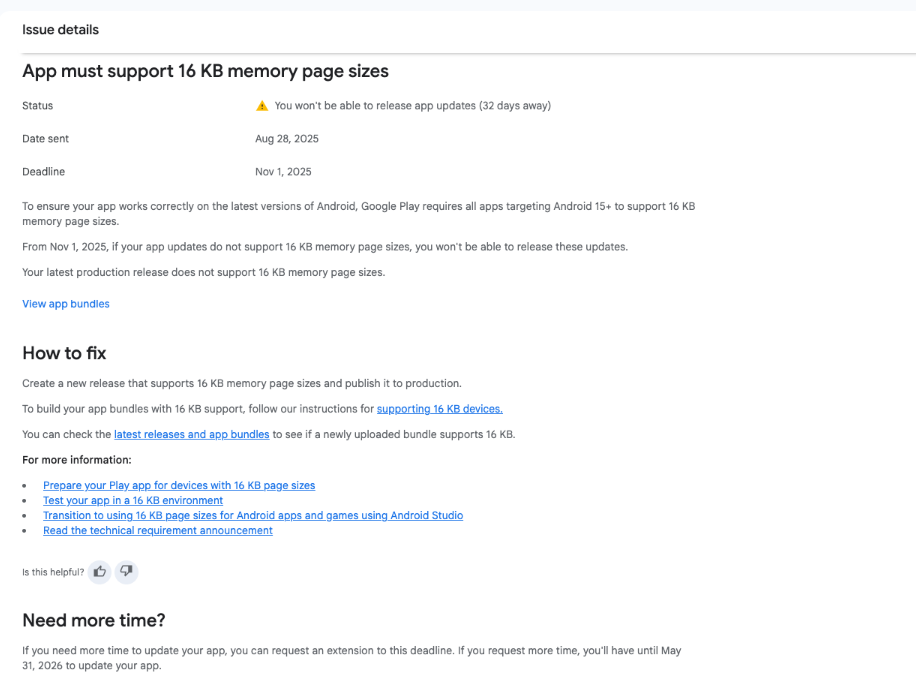This screenshot has height=676, width=916.
Task: Open the View app bundles link
Action: coord(66,304)
